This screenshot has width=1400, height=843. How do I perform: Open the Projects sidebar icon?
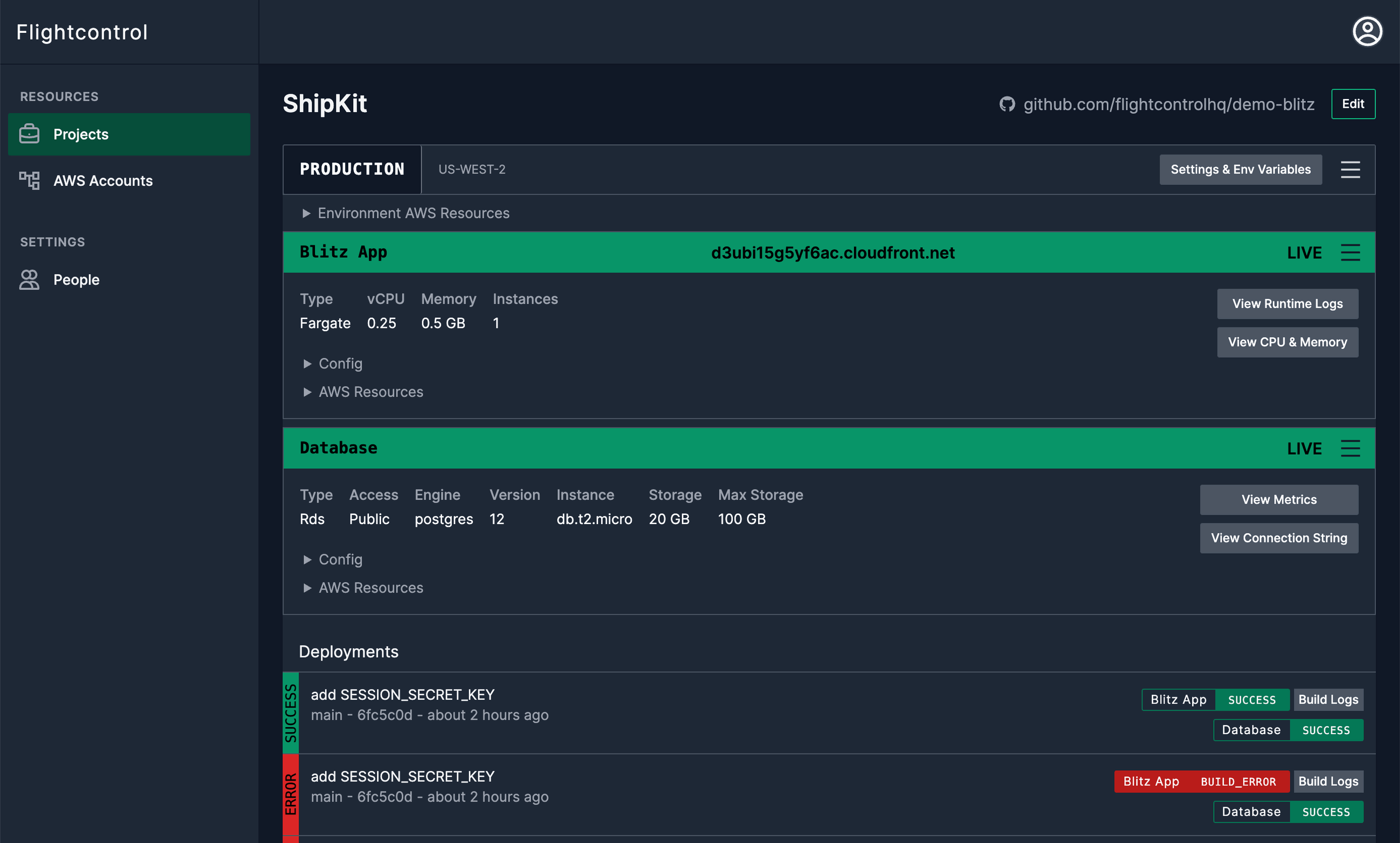click(29, 134)
